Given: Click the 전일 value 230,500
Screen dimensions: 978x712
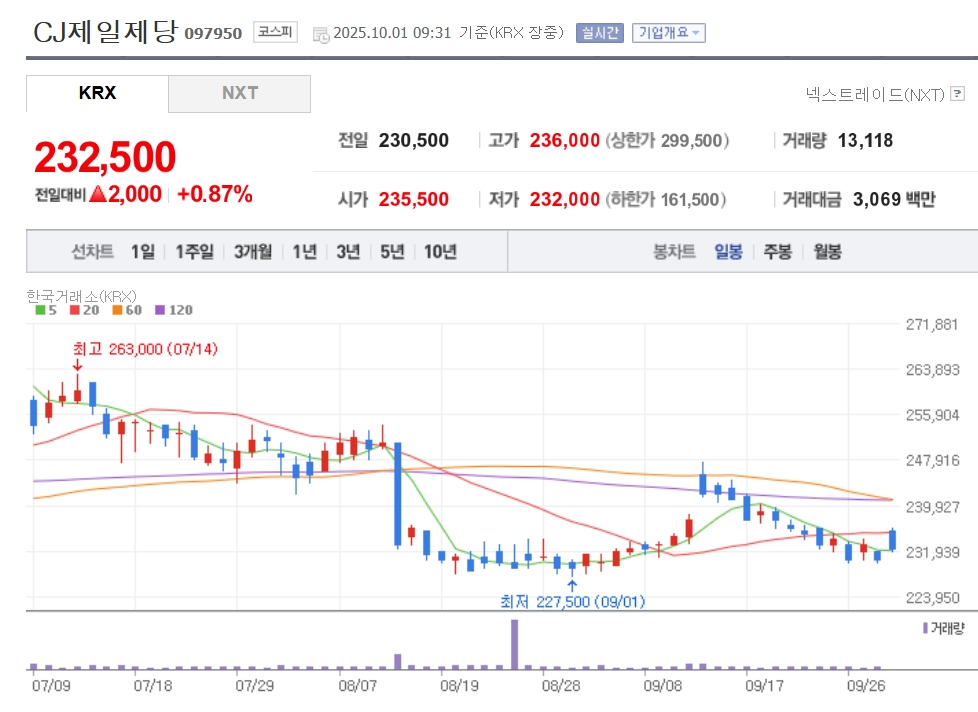Looking at the screenshot, I should pyautogui.click(x=414, y=140).
